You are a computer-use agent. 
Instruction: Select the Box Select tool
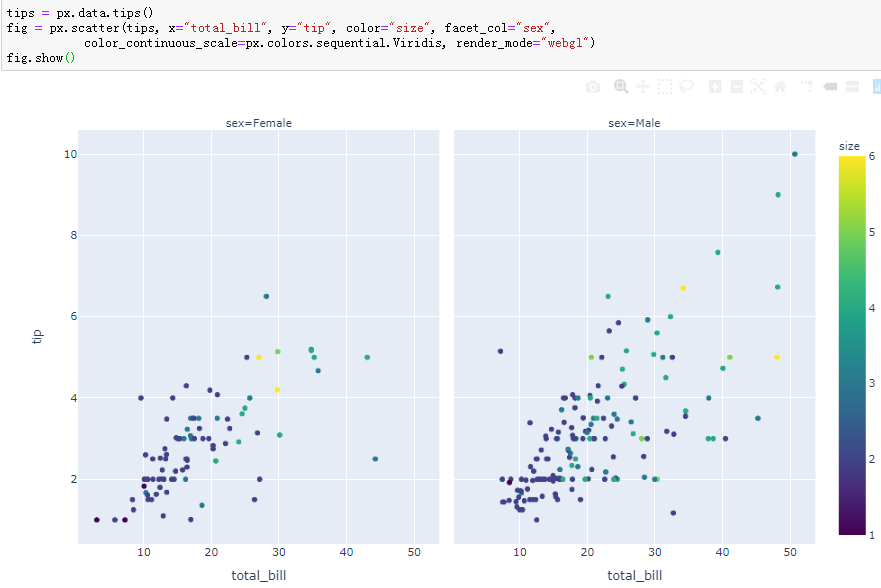click(x=665, y=87)
